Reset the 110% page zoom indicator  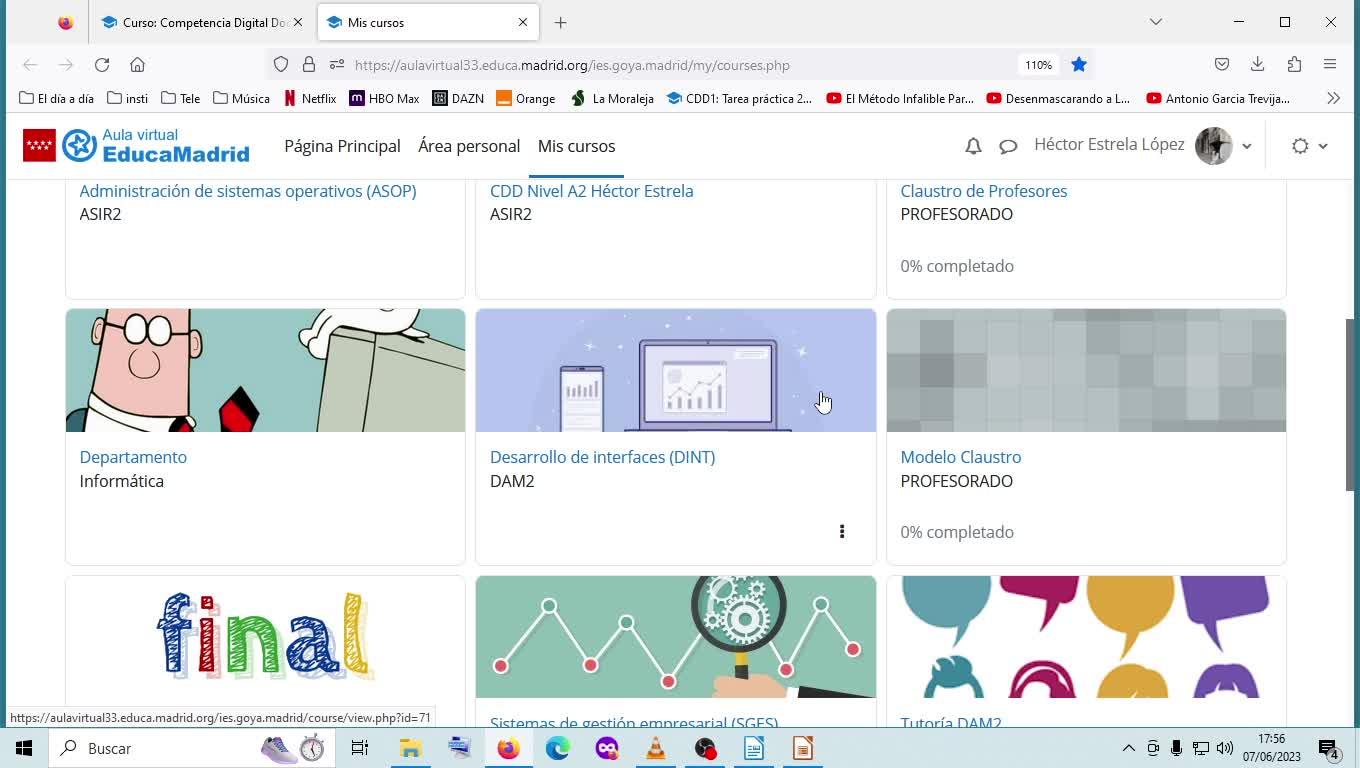pos(1038,65)
